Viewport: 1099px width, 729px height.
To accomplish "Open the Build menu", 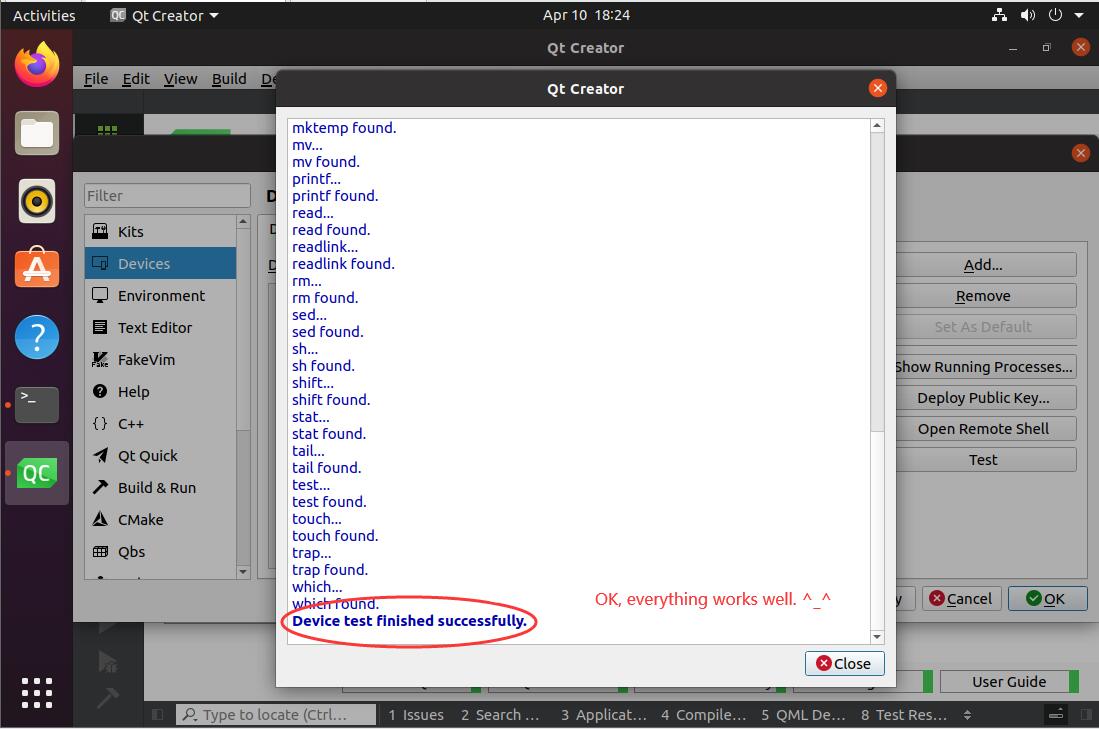I will [229, 79].
